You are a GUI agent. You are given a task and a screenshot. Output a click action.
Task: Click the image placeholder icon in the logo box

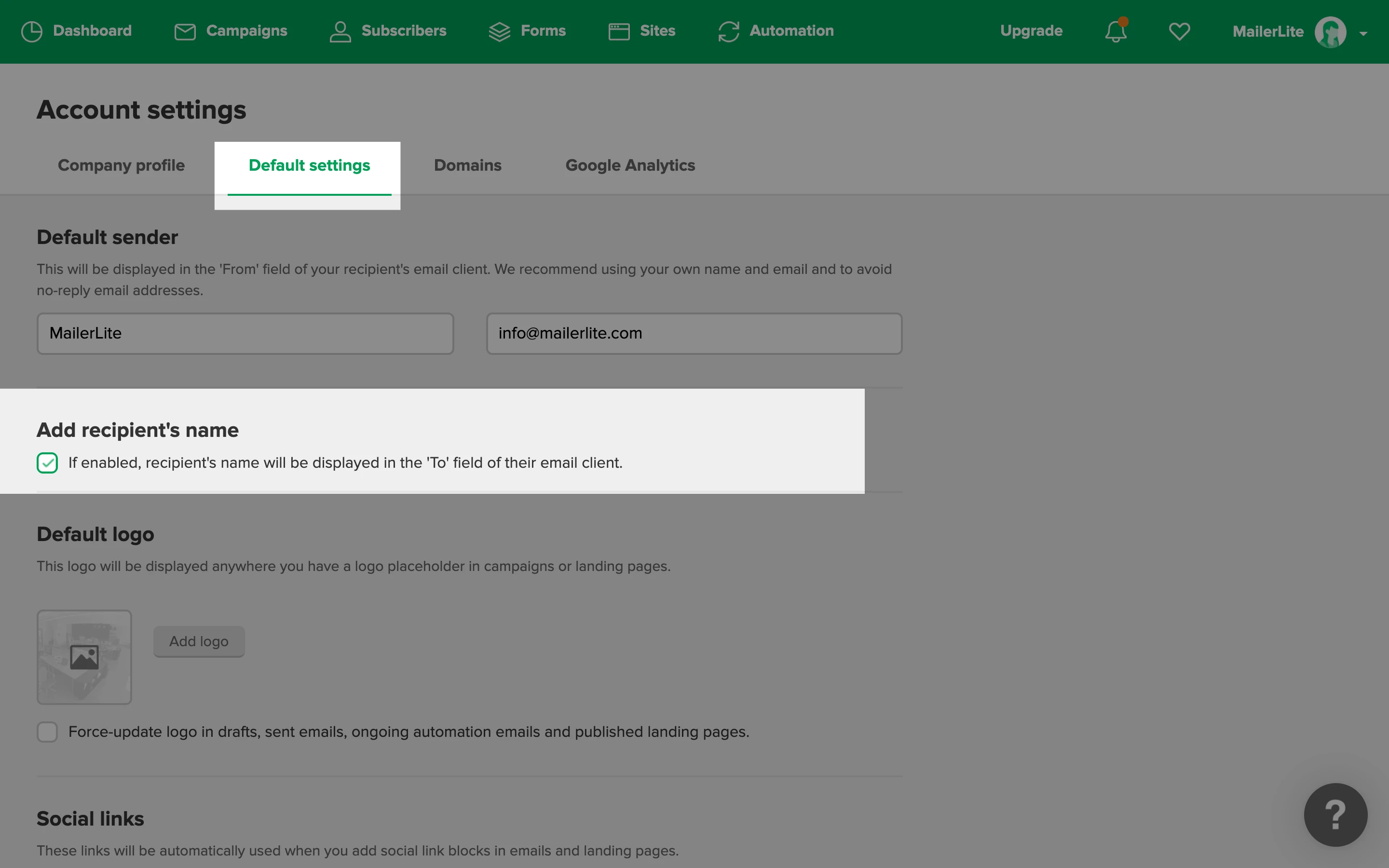[84, 657]
